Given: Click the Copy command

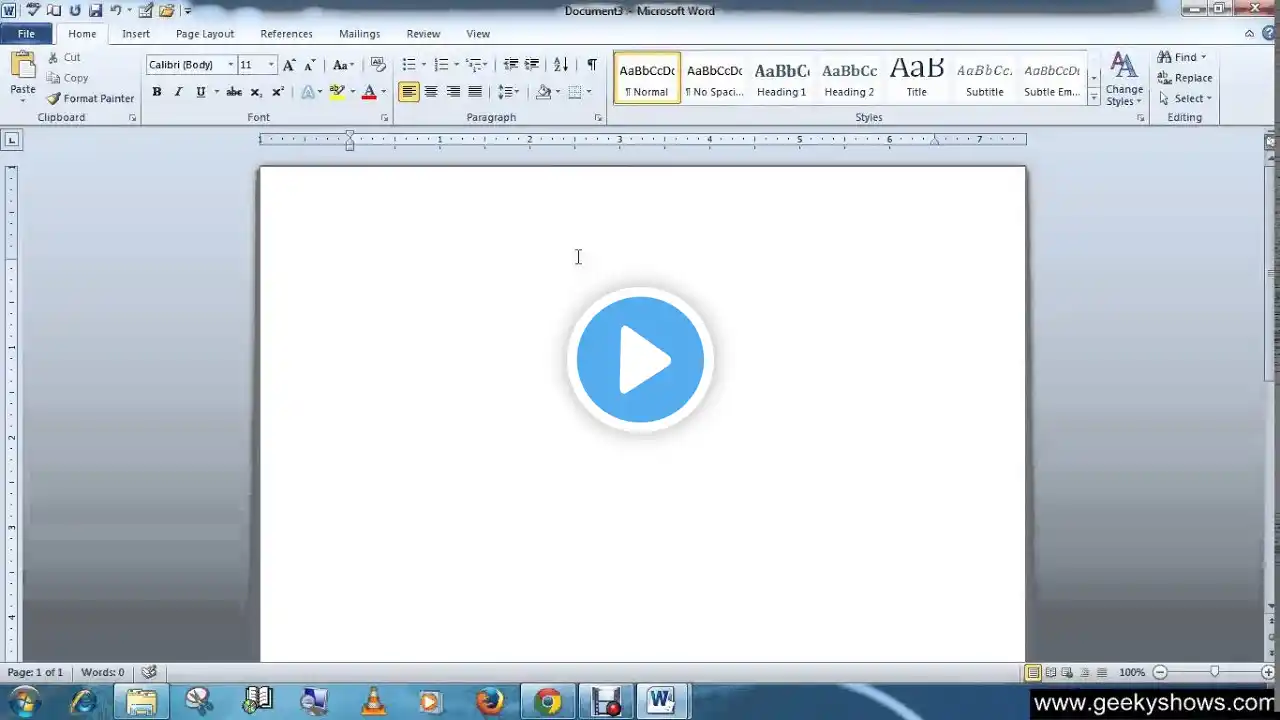Looking at the screenshot, I should [x=67, y=78].
